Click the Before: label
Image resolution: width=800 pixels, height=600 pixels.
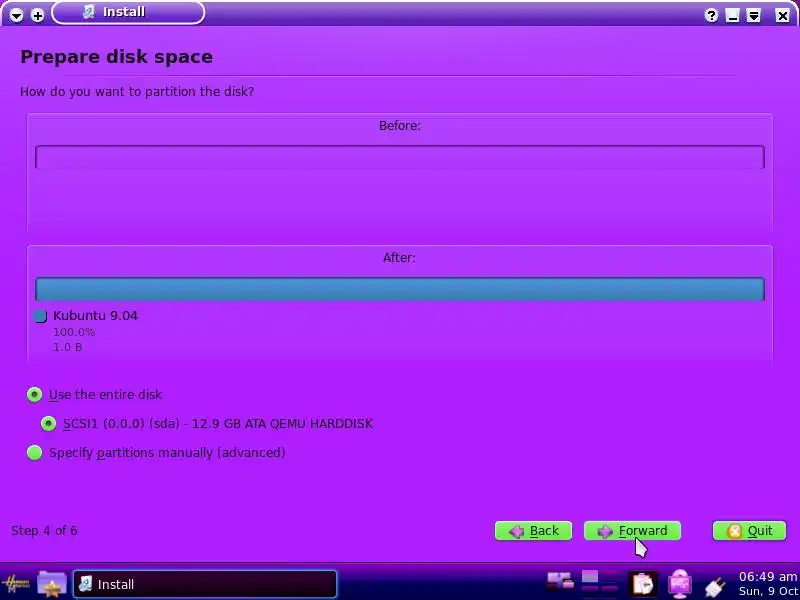click(399, 126)
